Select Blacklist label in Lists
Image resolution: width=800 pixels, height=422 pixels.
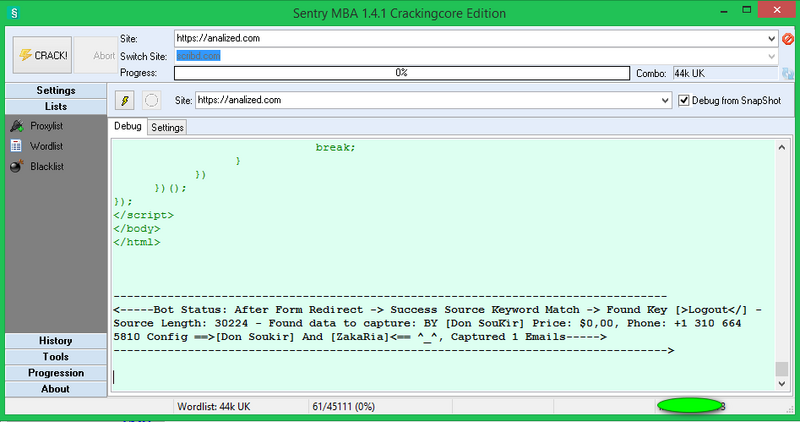pos(47,167)
